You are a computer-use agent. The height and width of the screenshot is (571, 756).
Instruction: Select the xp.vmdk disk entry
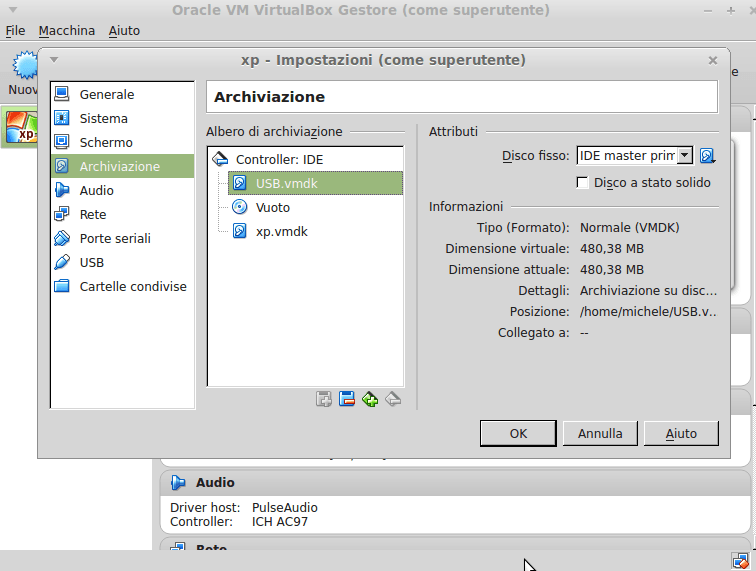pos(315,231)
